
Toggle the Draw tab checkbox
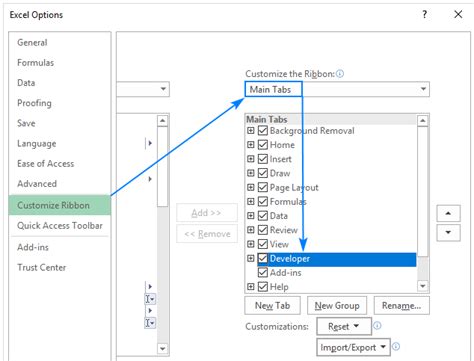tap(263, 173)
